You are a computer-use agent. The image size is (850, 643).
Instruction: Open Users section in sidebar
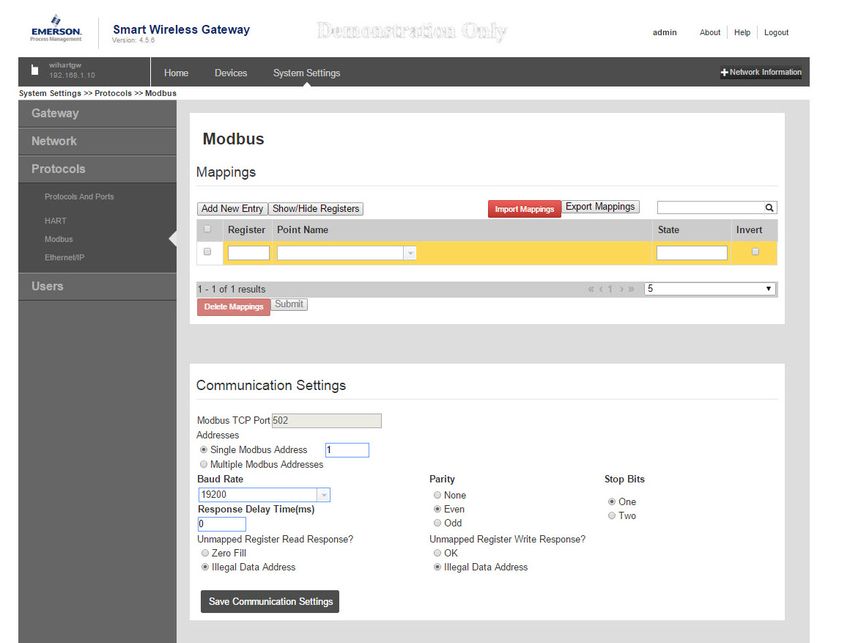[x=98, y=286]
